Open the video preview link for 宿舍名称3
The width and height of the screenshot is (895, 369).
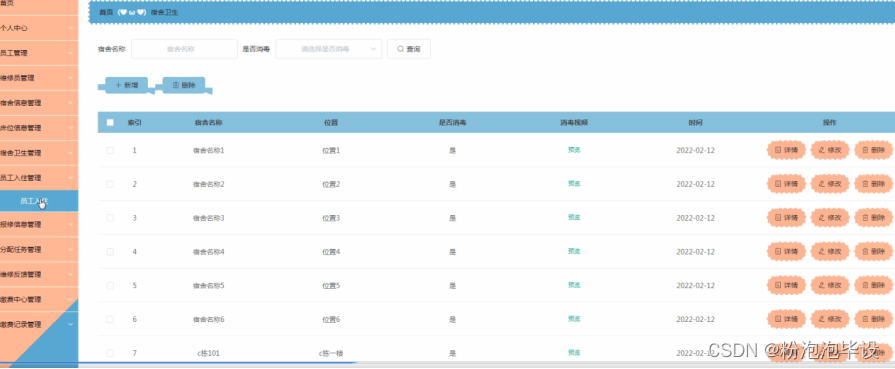574,217
